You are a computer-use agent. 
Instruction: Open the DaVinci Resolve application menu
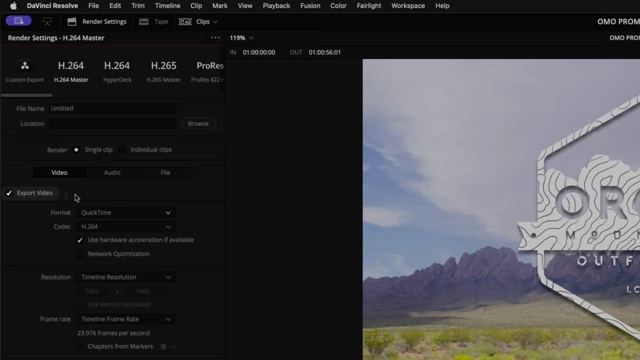tap(52, 6)
